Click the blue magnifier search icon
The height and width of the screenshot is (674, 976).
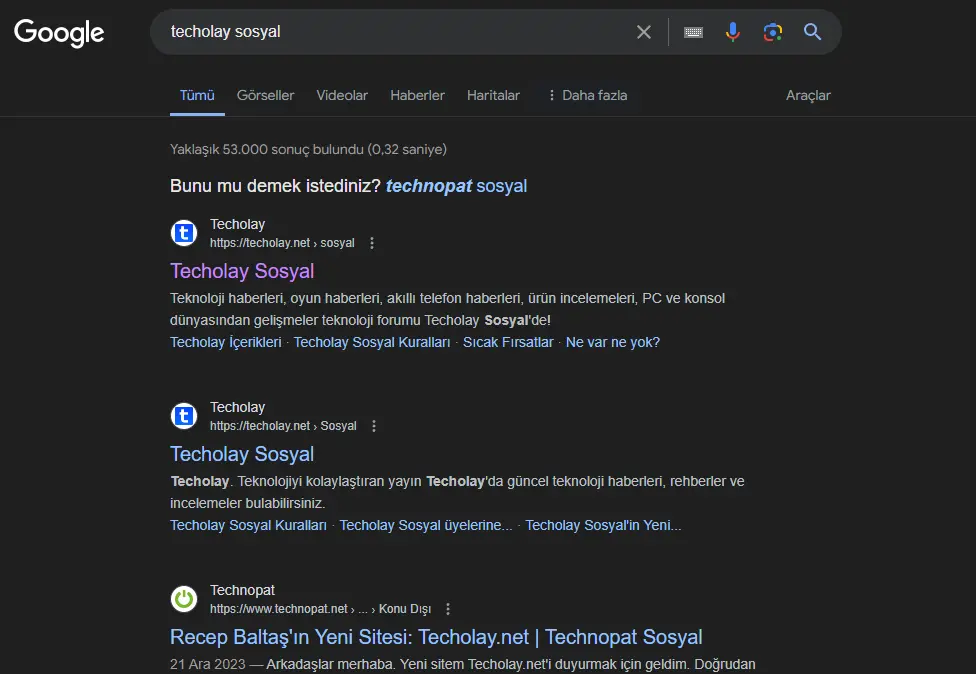tap(812, 32)
